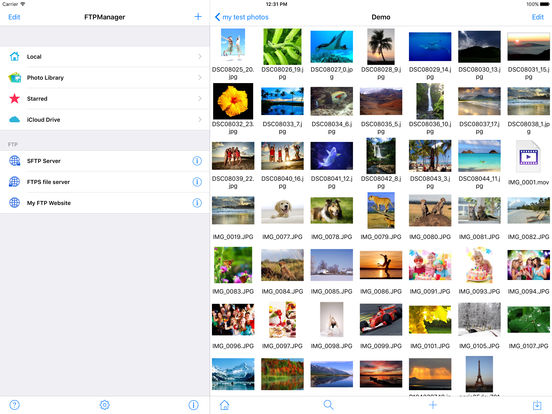
Task: Open info for FTPS file server
Action: (x=197, y=182)
